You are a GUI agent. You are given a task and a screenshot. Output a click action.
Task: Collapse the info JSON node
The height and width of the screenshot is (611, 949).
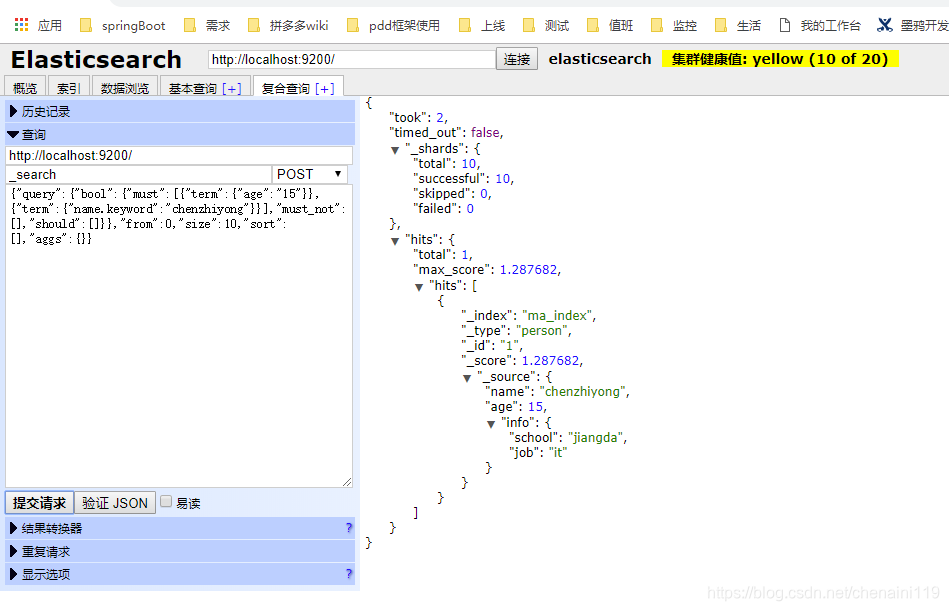tap(491, 424)
